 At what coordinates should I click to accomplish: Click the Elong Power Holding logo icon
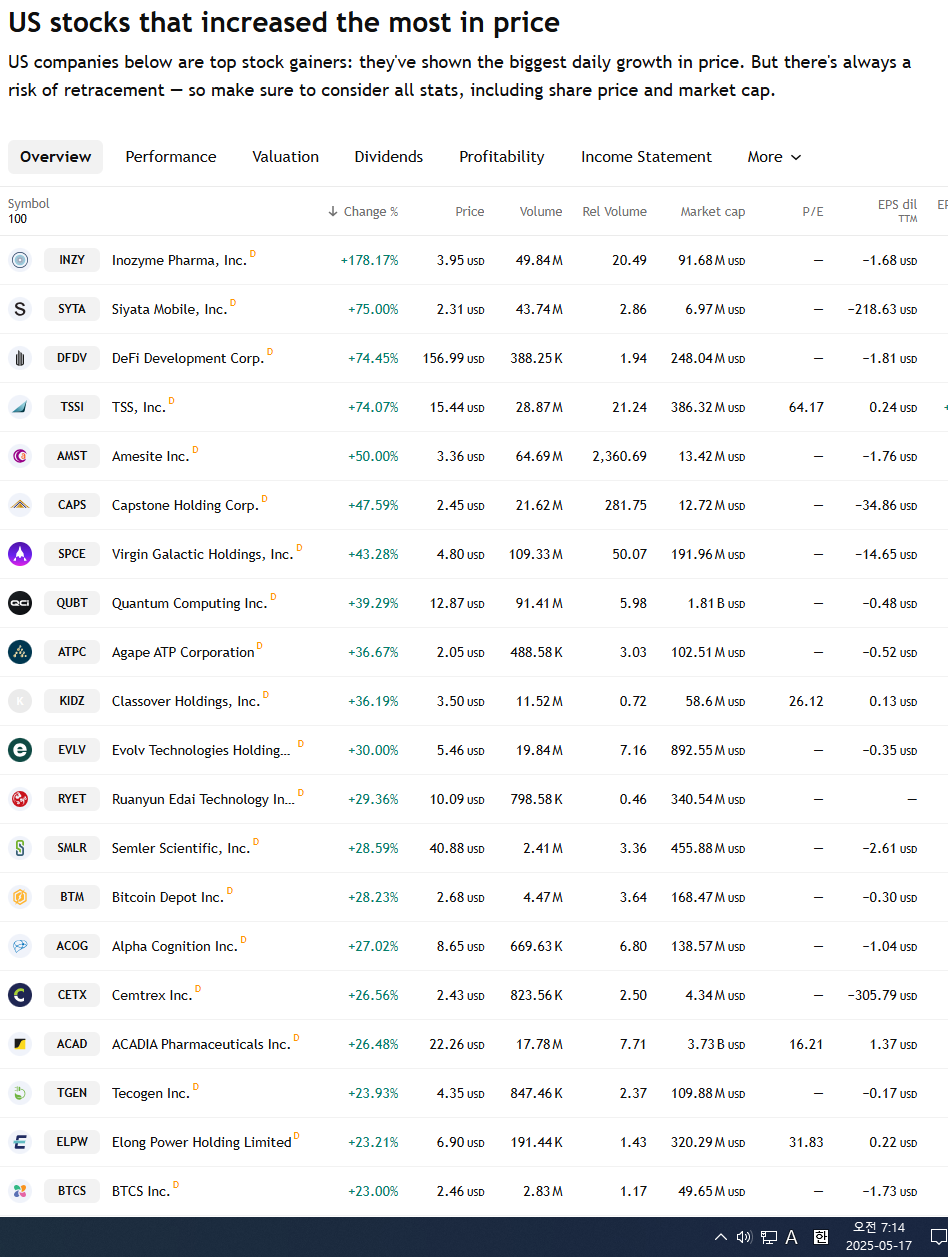[20, 1142]
